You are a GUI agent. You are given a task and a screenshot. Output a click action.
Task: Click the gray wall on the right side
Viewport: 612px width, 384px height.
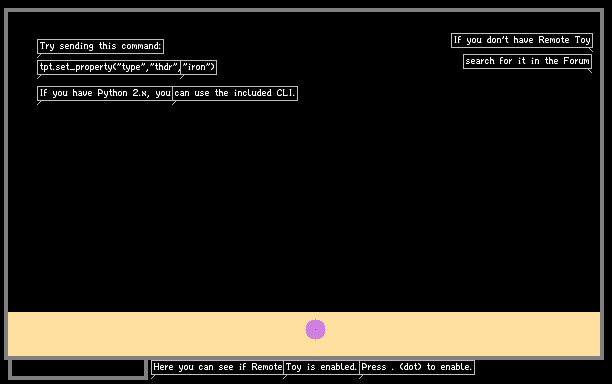[x=602, y=183]
